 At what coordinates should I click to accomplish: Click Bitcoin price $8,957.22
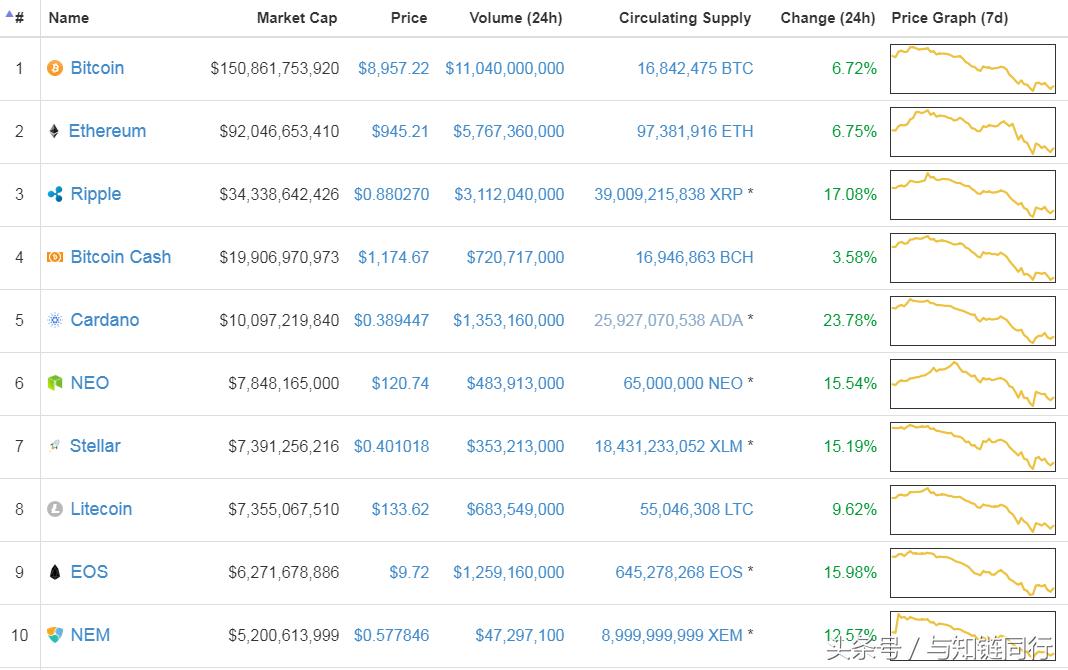[x=394, y=69]
